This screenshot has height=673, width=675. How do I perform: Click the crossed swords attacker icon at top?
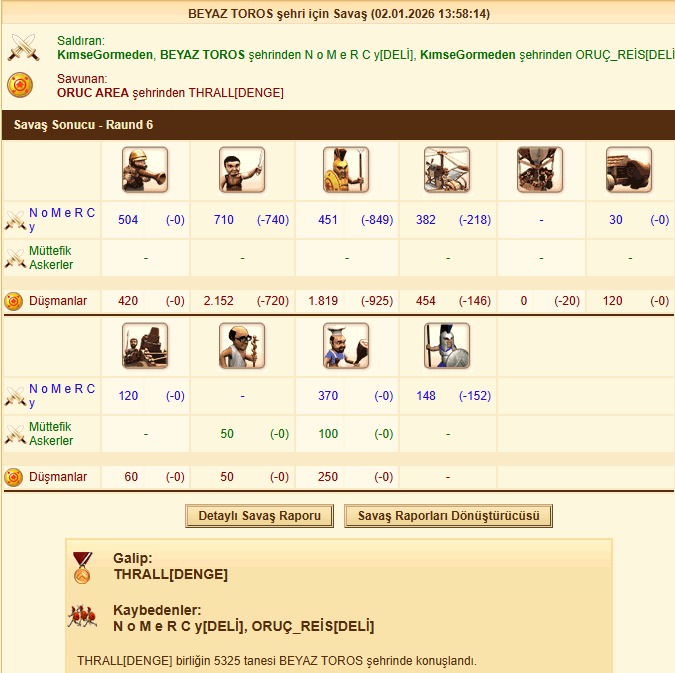point(24,47)
